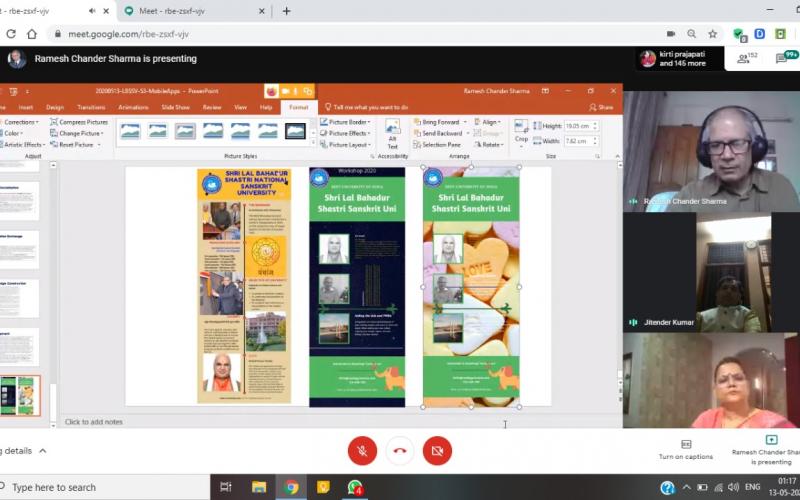Open File Explorer from the taskbar

(259, 487)
